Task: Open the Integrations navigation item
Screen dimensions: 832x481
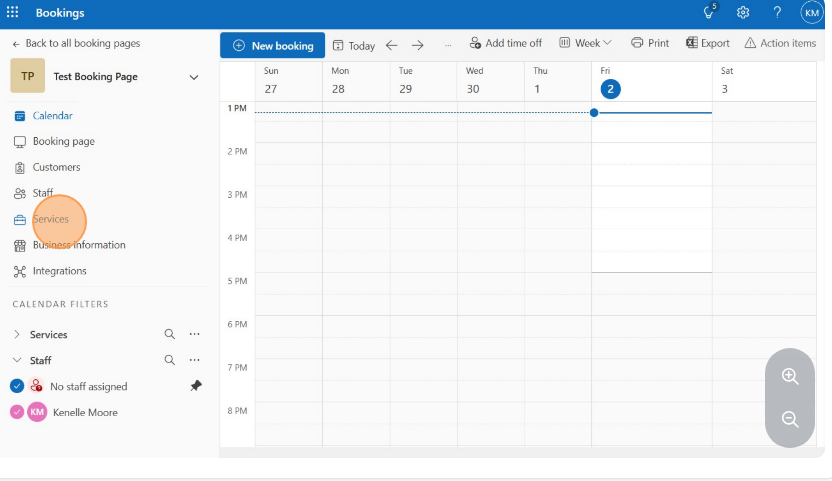Action: [x=50, y=271]
